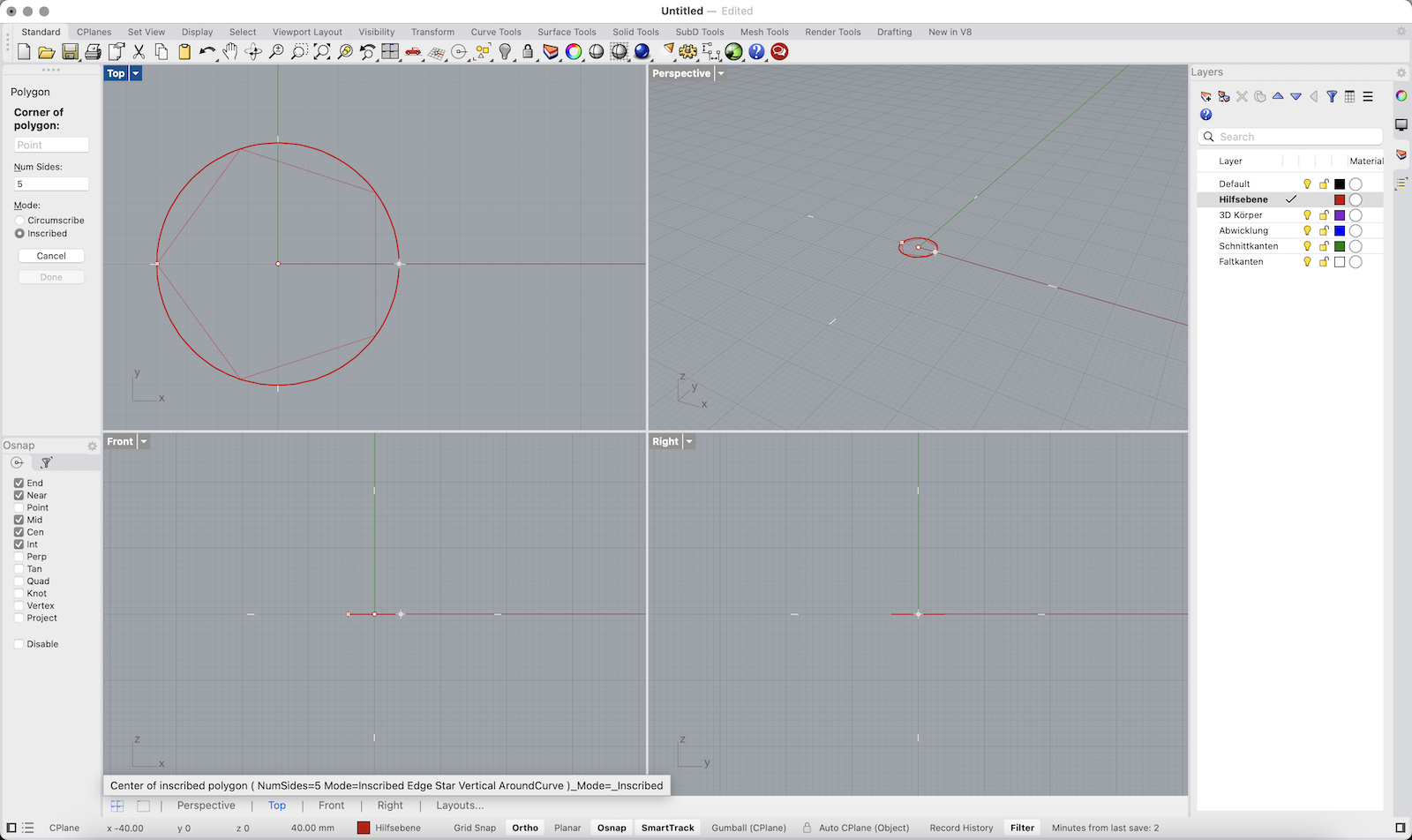Click the Layers hamburger menu icon

click(1368, 96)
